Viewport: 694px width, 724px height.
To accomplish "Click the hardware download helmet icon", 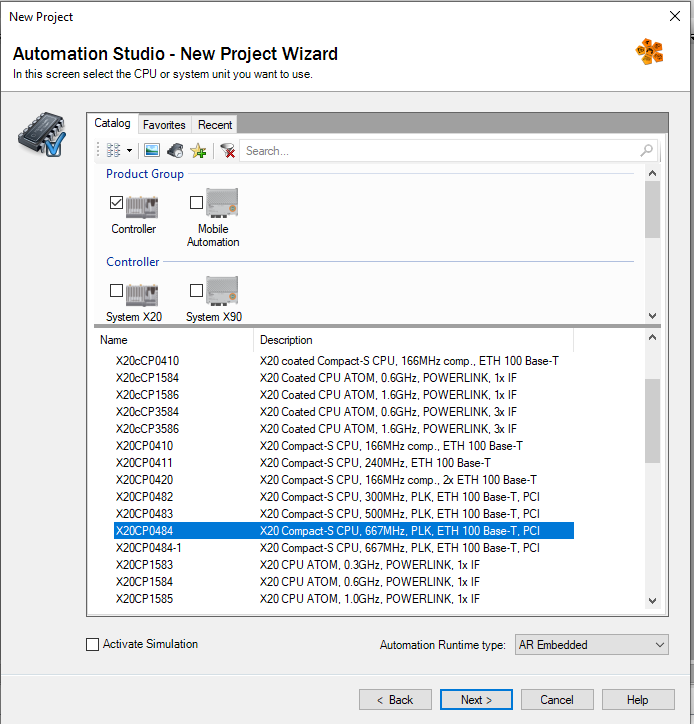I will [175, 151].
